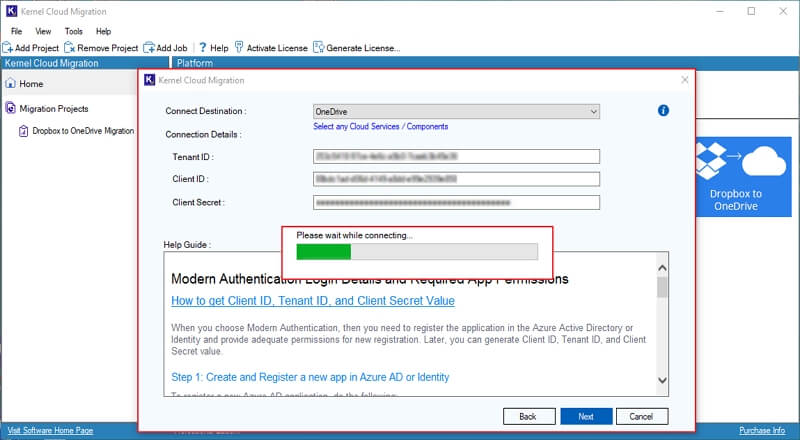
Task: Click the Add Job toolbar icon
Action: click(x=149, y=48)
